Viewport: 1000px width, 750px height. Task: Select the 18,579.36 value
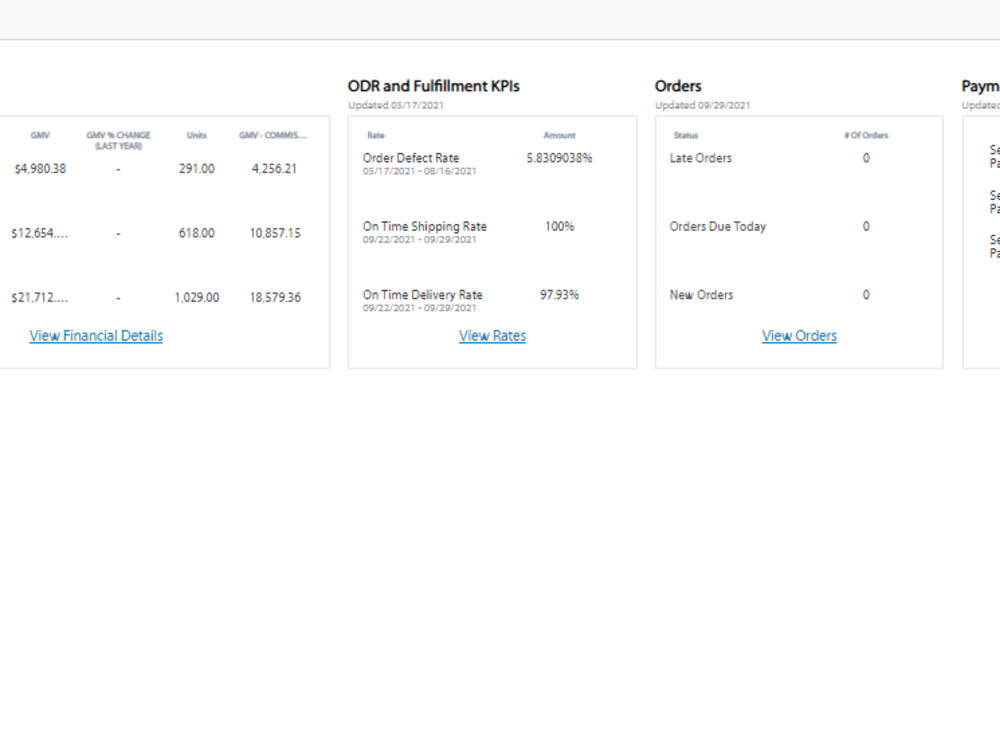275,297
